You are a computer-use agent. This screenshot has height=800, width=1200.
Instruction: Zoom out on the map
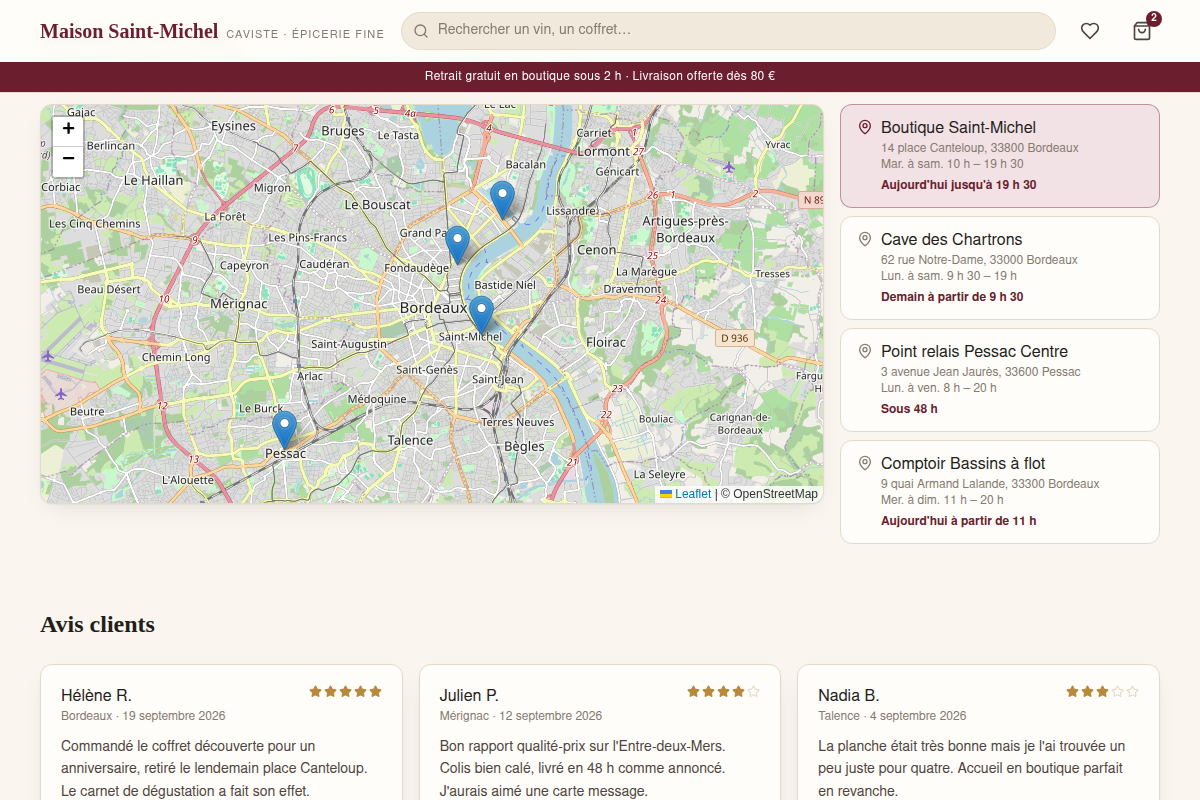(x=68, y=160)
